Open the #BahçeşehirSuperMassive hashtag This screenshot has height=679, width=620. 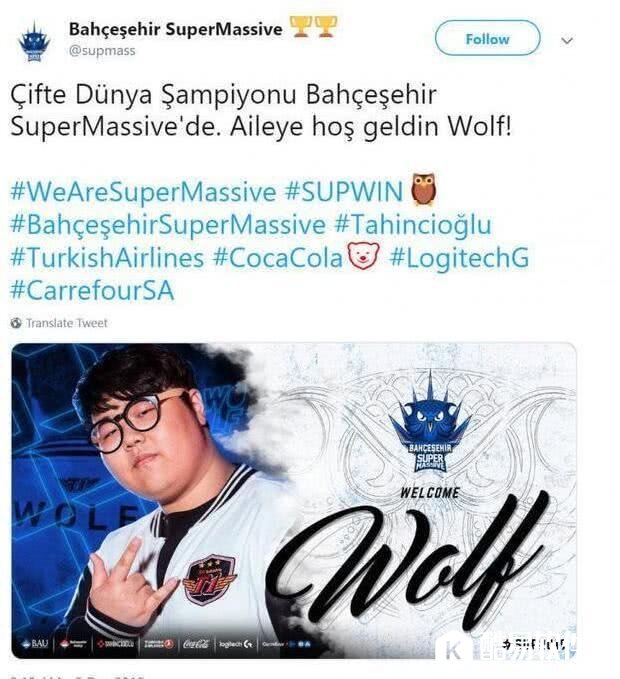[168, 224]
